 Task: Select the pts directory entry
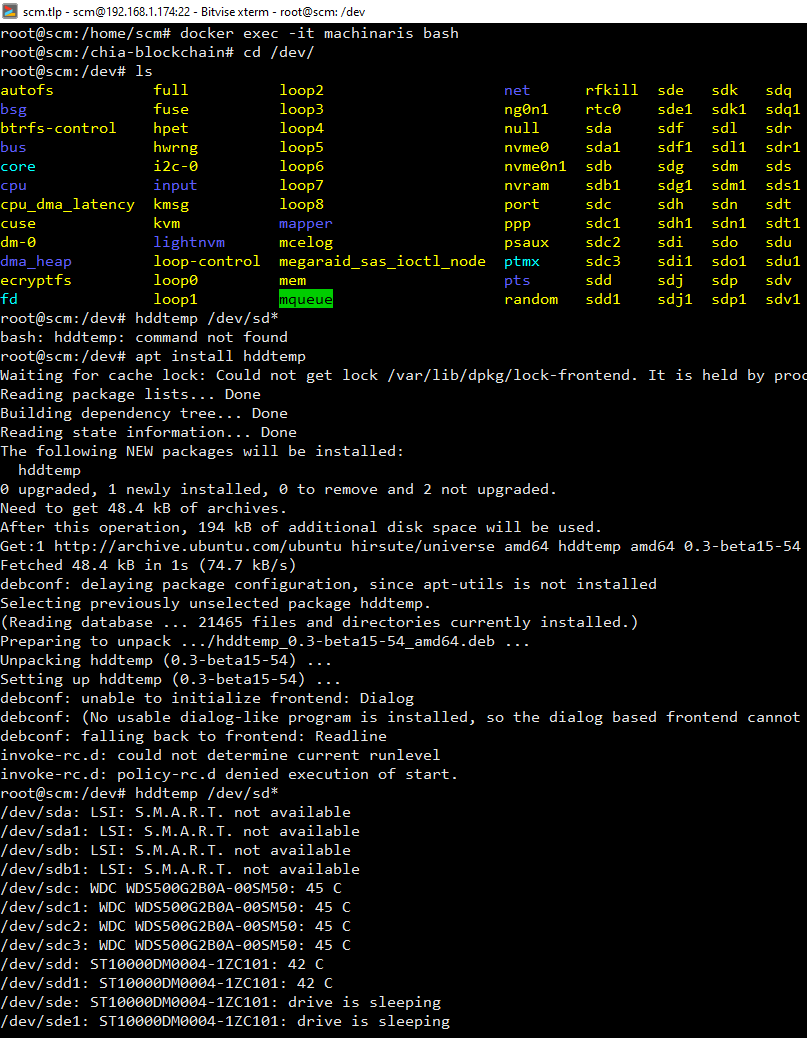(517, 280)
